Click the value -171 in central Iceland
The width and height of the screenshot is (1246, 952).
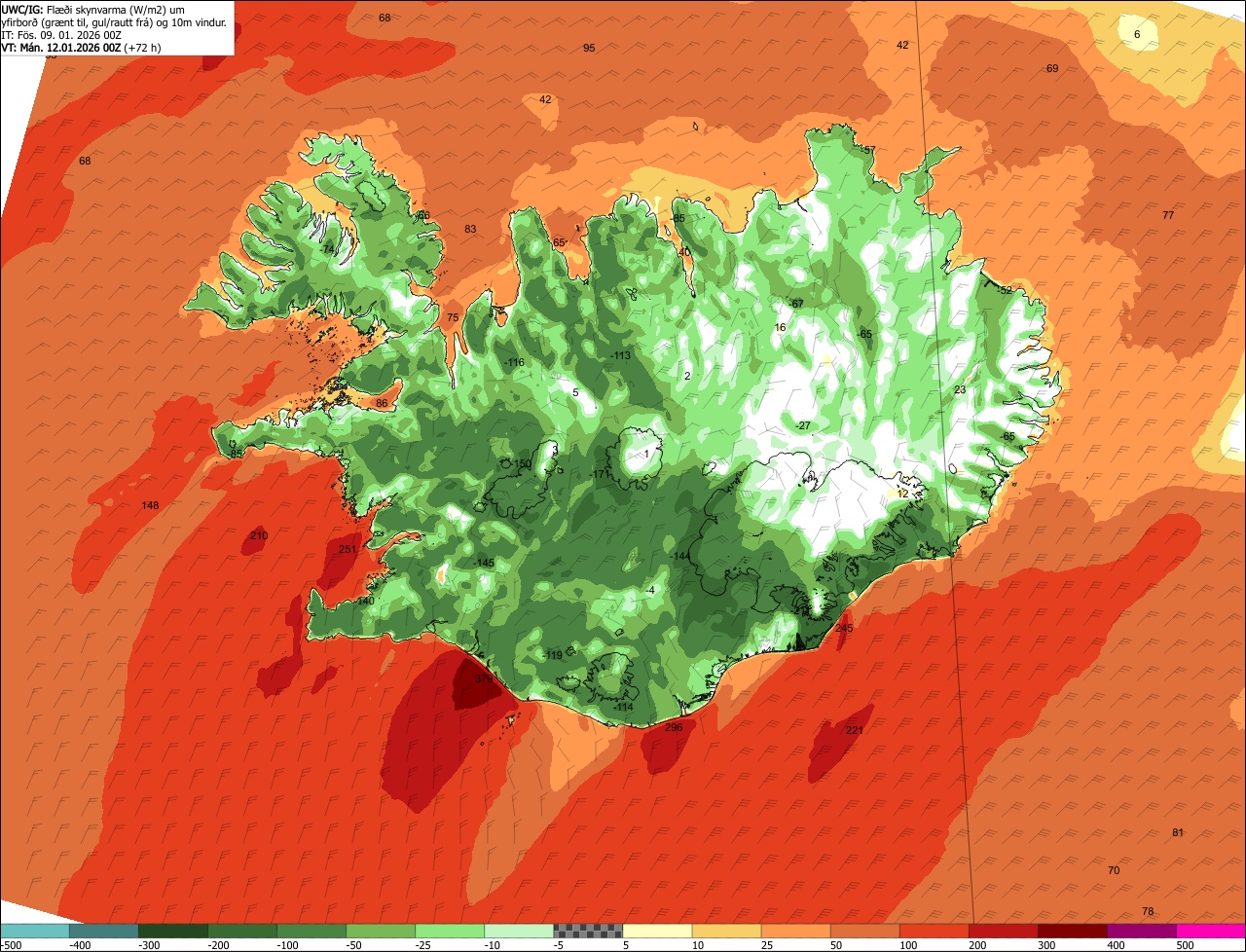coord(600,474)
